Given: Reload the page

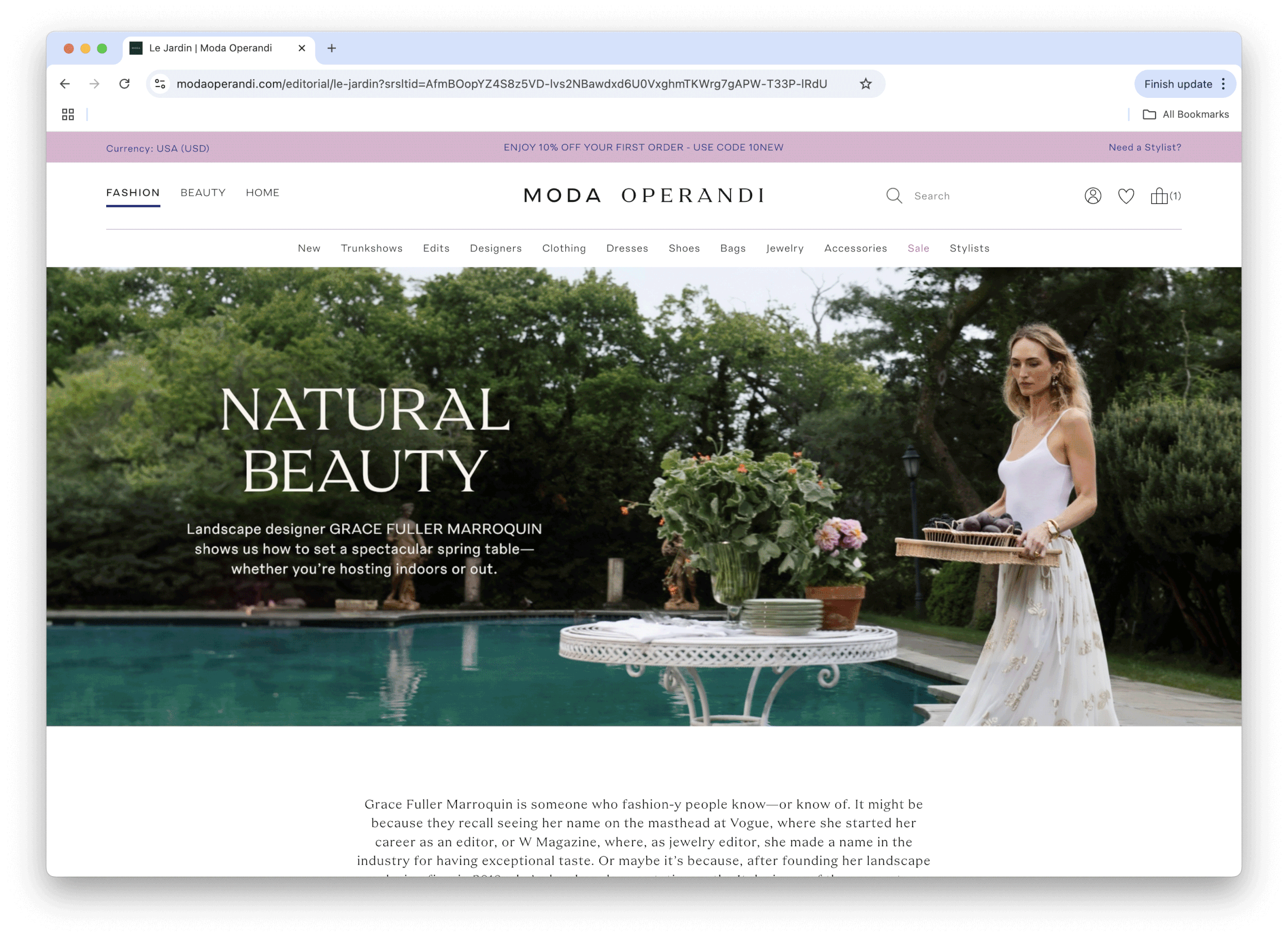Looking at the screenshot, I should (x=124, y=84).
